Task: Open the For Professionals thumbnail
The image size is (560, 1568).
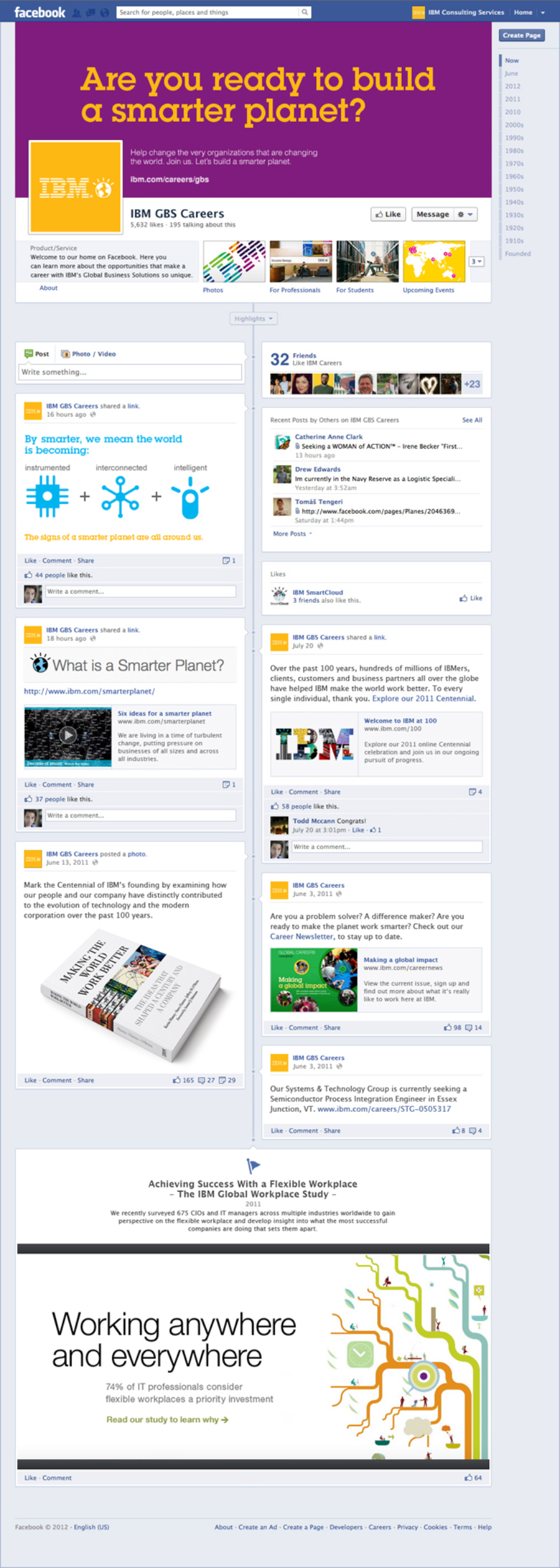Action: click(x=301, y=261)
